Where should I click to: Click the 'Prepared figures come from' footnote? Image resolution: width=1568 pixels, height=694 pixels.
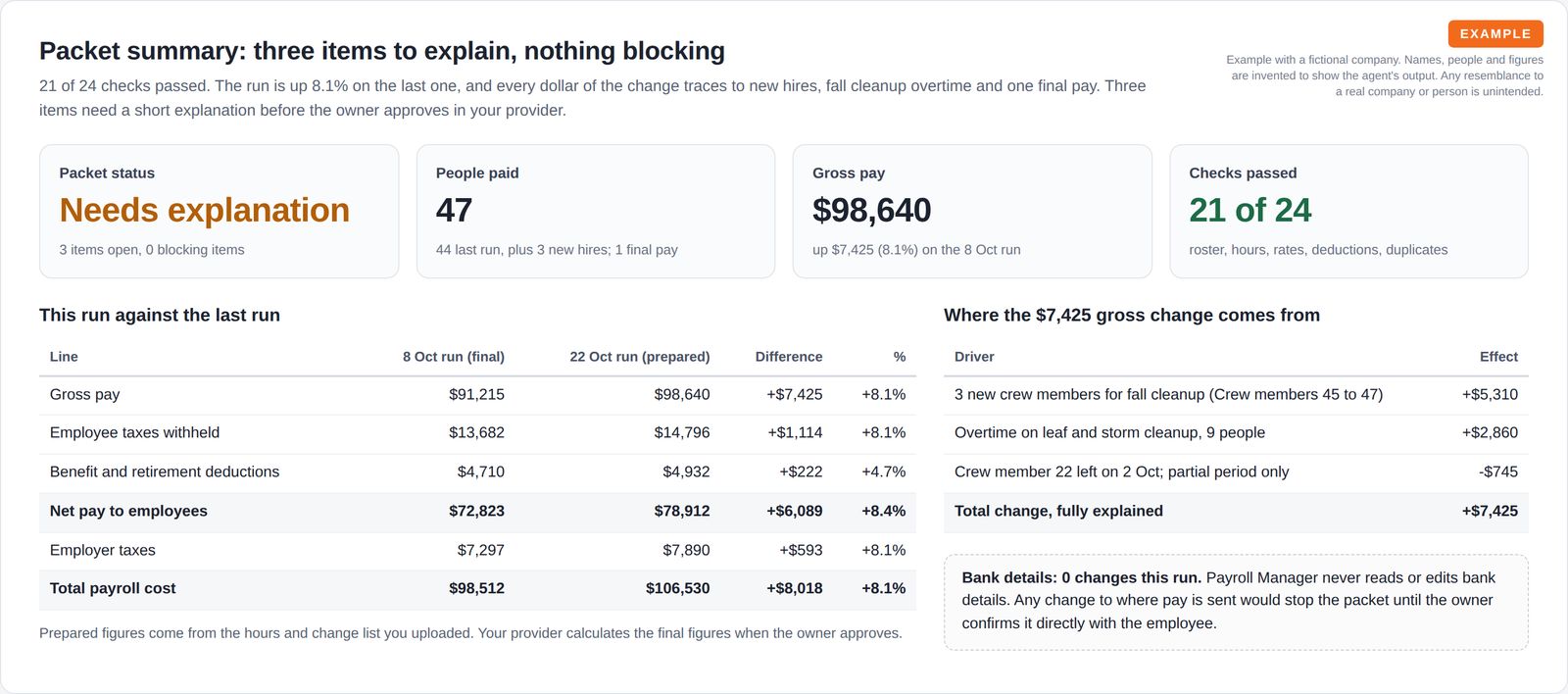point(470,633)
